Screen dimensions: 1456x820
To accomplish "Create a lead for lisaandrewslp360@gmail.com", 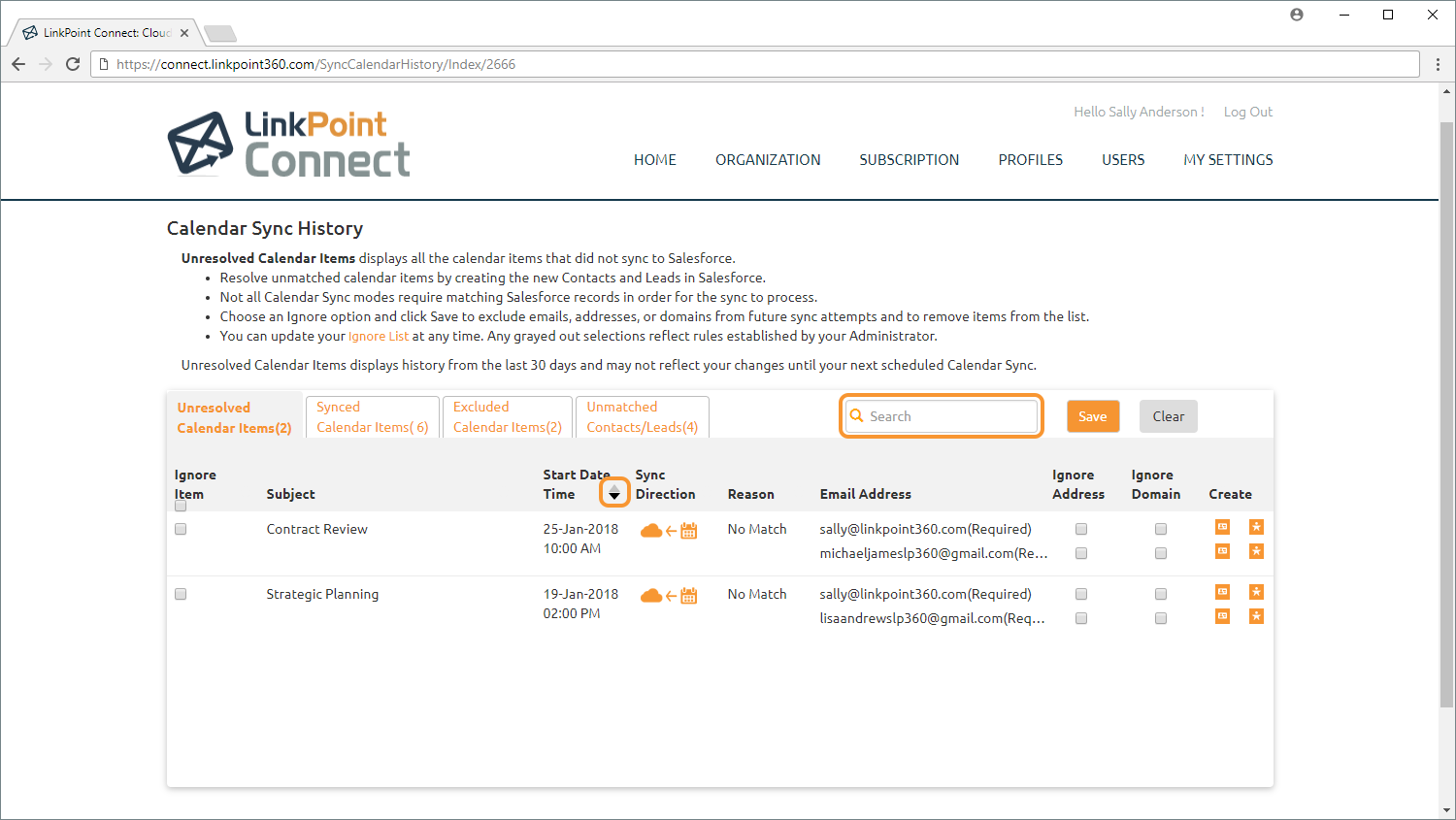I will (1256, 616).
